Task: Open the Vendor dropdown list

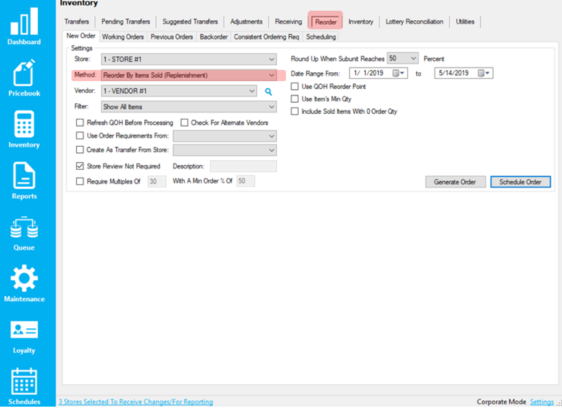Action: pyautogui.click(x=179, y=91)
